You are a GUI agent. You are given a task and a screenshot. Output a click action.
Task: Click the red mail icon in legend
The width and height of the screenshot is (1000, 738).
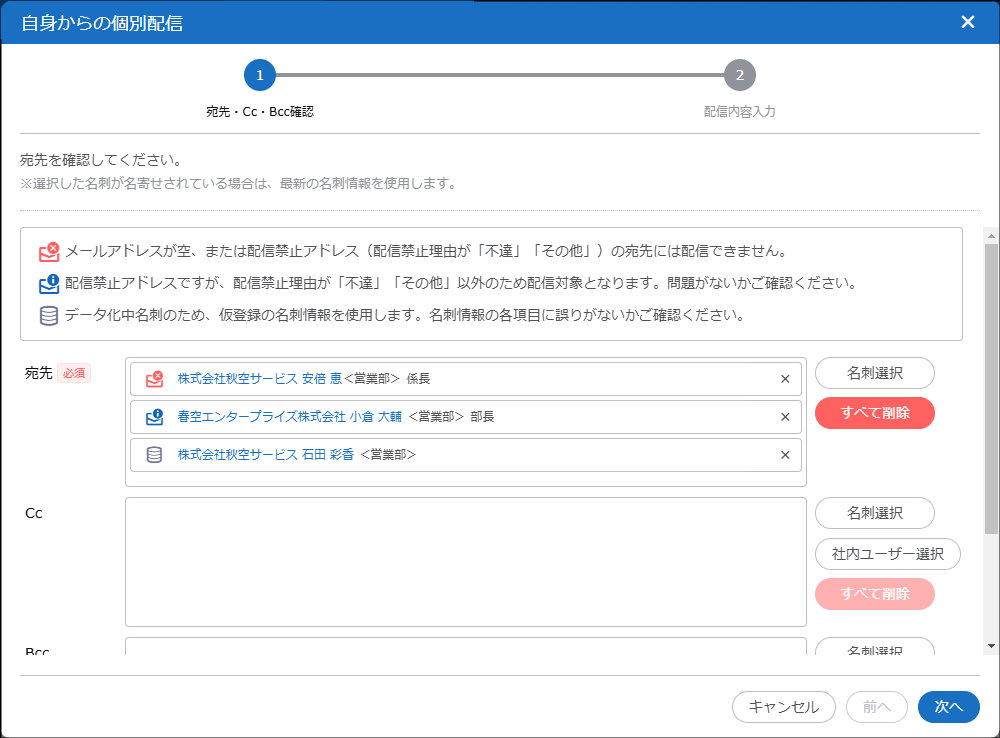pyautogui.click(x=49, y=252)
